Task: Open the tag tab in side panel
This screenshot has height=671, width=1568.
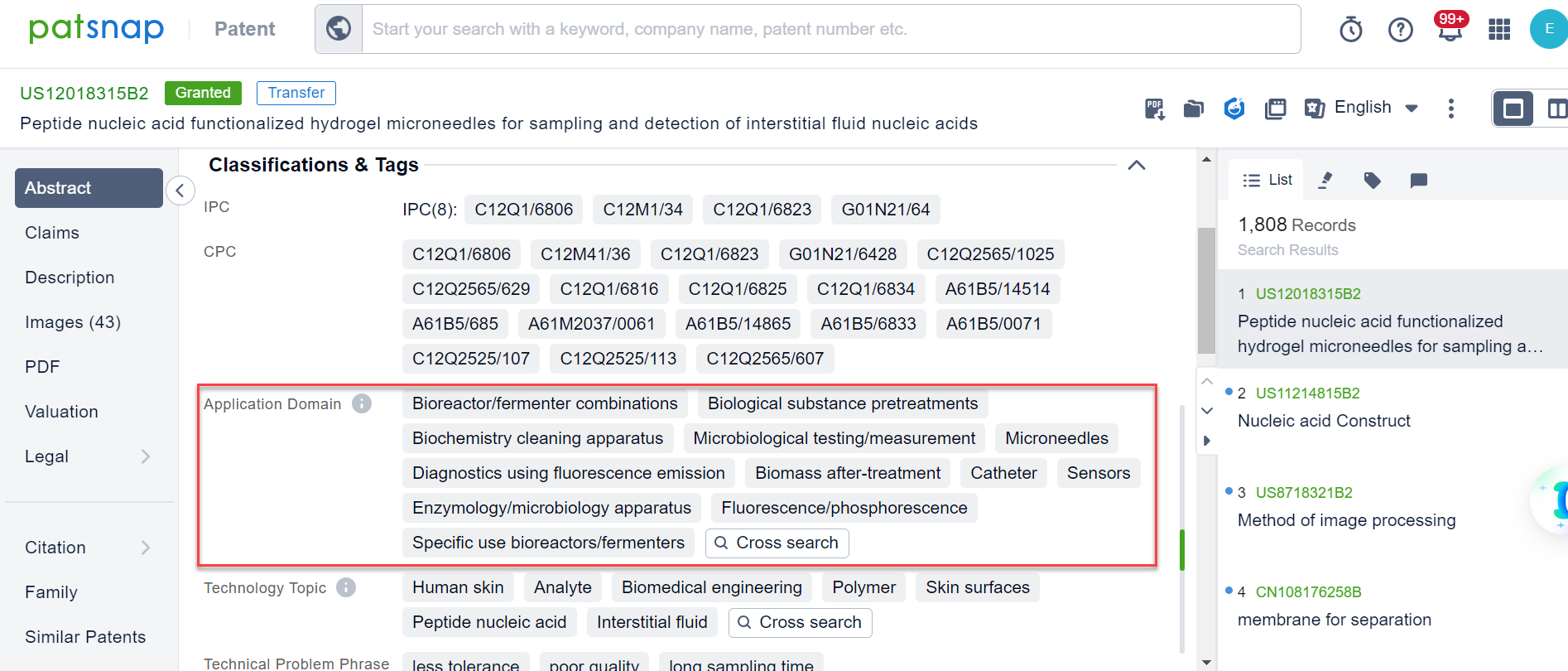Action: coord(1372,180)
